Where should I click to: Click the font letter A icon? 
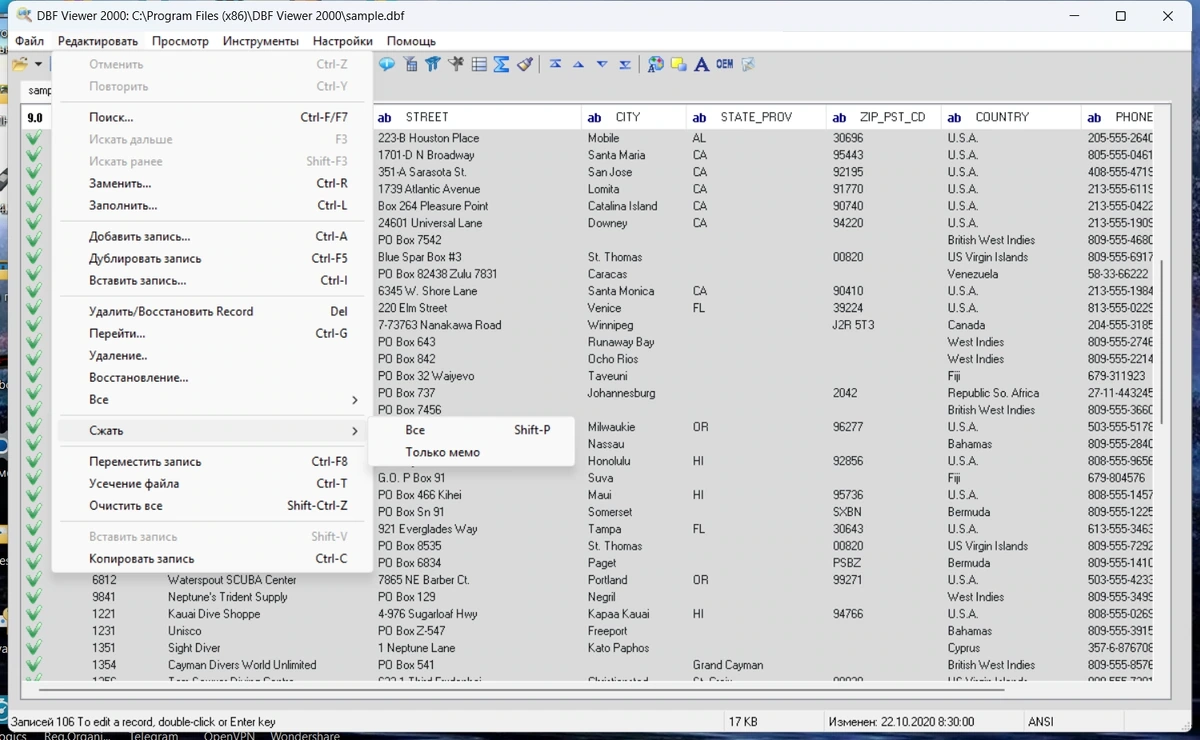coord(702,64)
